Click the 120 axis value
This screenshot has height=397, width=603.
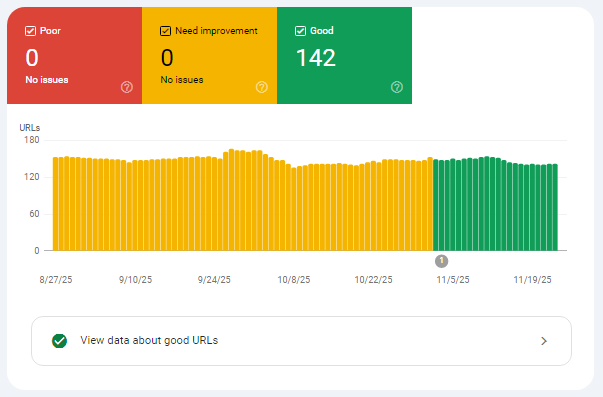[32, 177]
